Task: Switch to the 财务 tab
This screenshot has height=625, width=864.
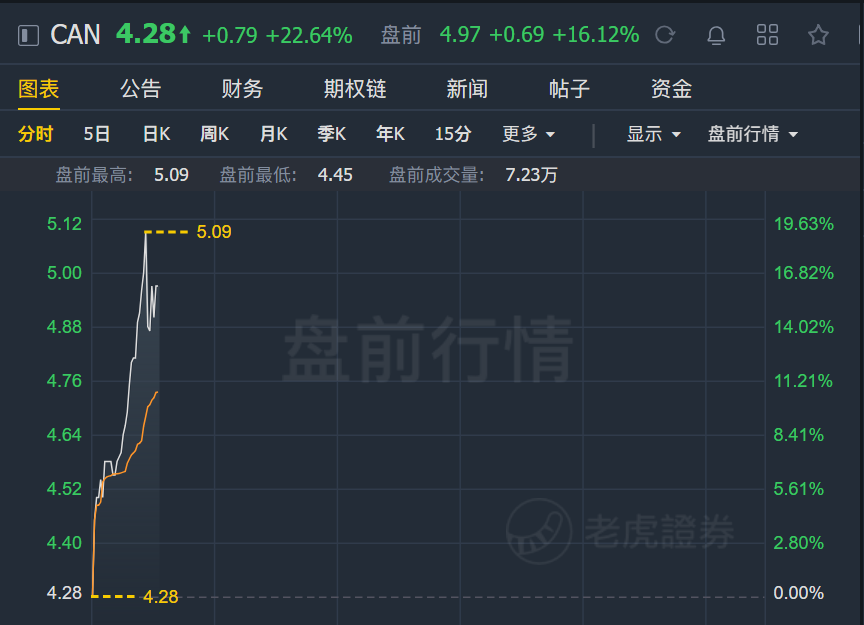Action: (x=242, y=89)
